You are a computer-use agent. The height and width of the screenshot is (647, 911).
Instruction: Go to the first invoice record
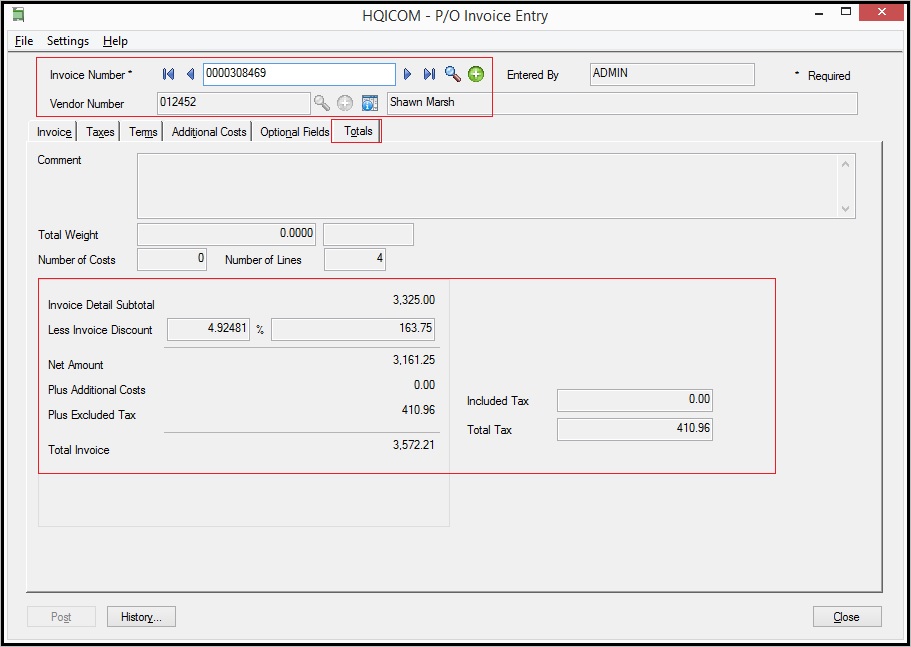tap(168, 74)
